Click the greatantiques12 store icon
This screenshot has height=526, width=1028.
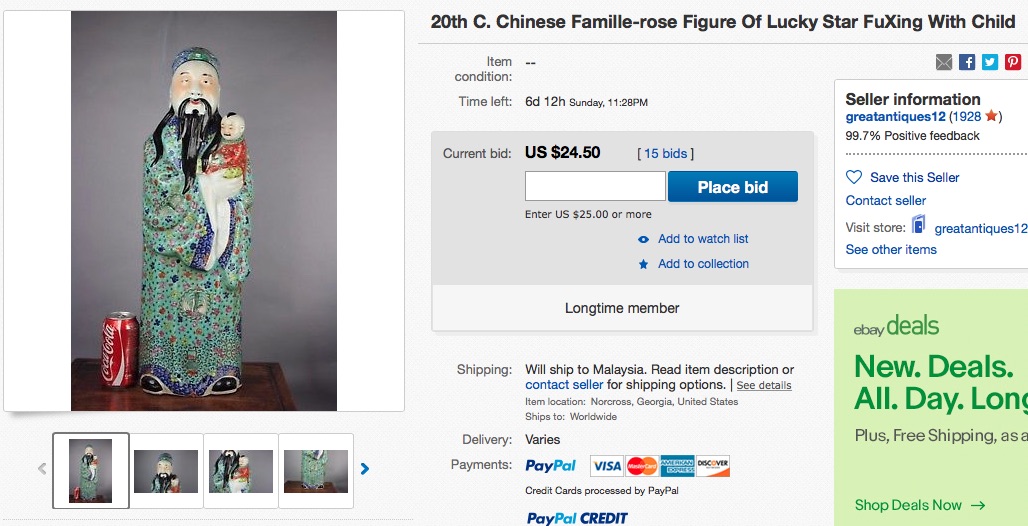pyautogui.click(x=918, y=226)
